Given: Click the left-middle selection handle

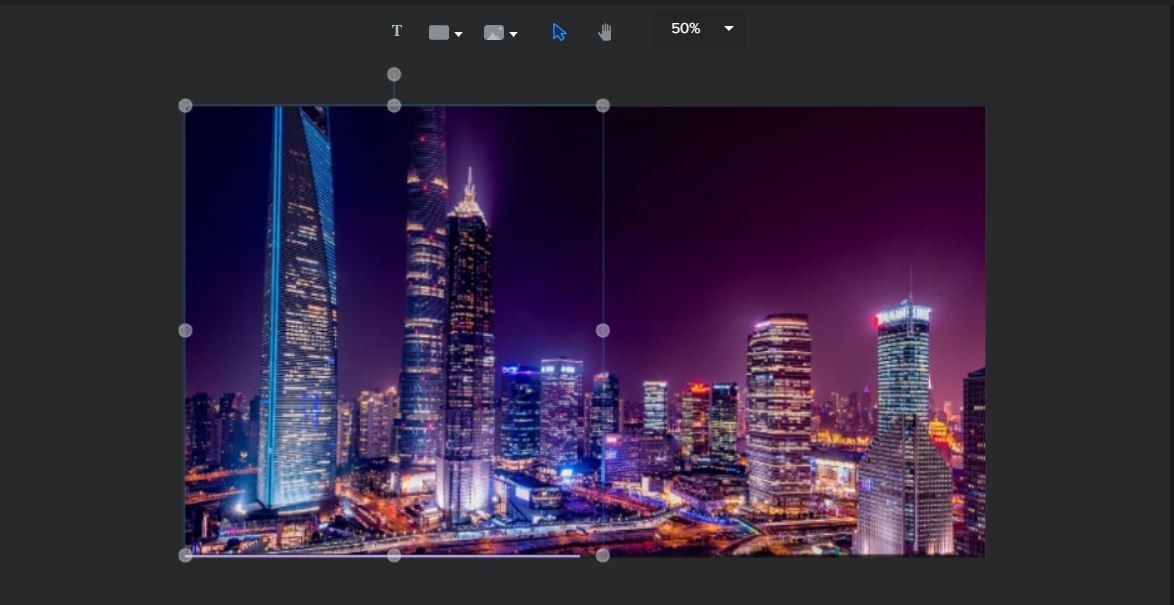Looking at the screenshot, I should [x=186, y=330].
